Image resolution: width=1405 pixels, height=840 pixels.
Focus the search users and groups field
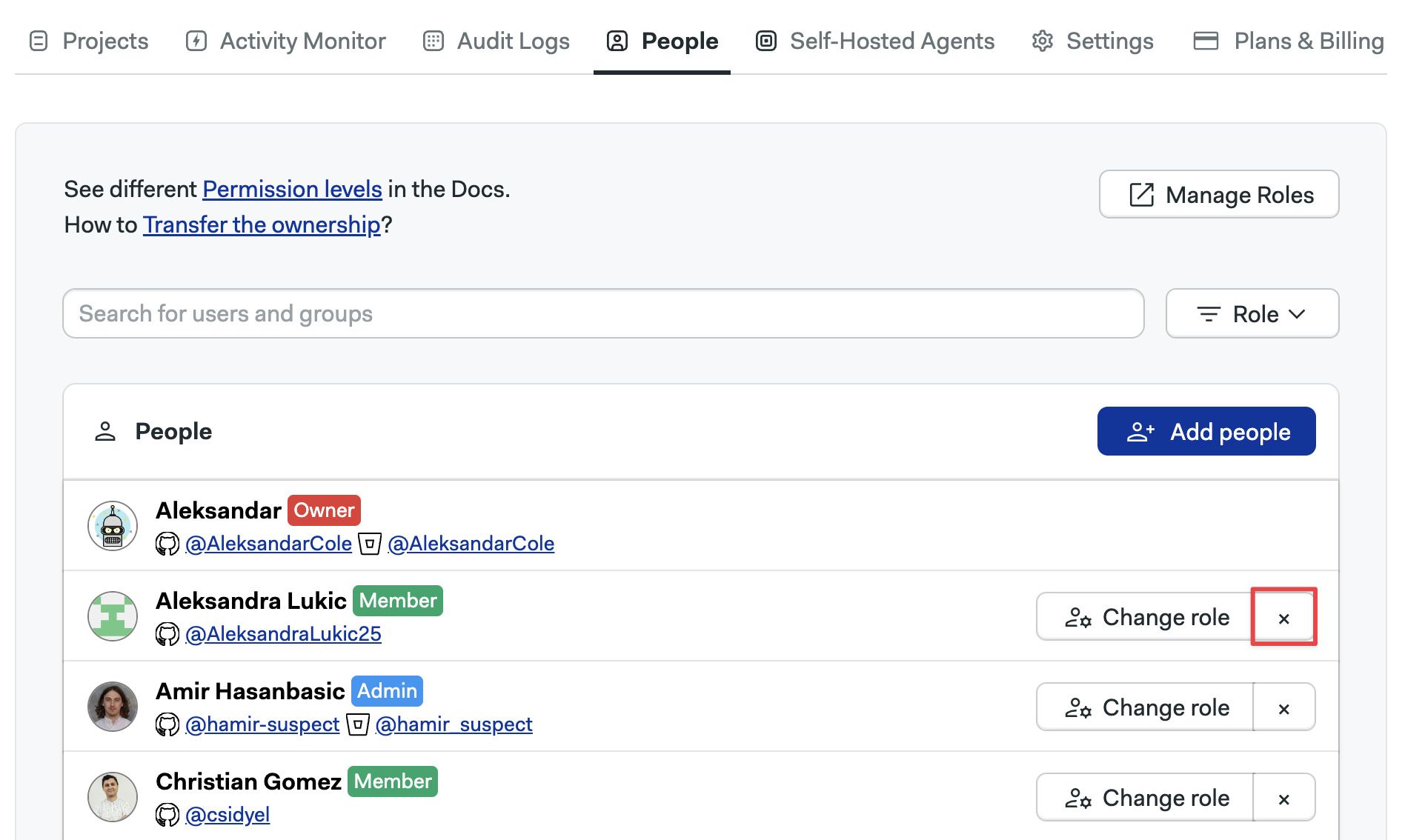click(x=603, y=313)
